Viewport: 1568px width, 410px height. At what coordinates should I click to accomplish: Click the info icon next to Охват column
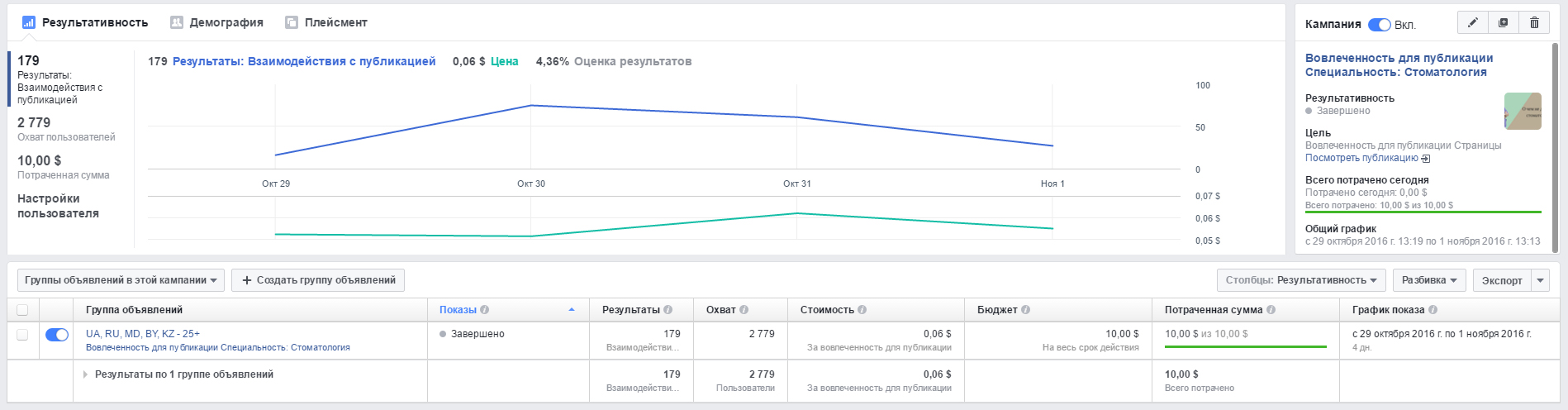click(x=744, y=310)
